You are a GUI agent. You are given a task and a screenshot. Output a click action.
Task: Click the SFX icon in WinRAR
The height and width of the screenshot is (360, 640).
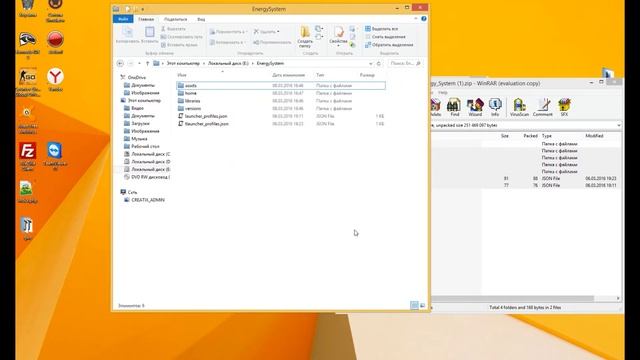[564, 108]
